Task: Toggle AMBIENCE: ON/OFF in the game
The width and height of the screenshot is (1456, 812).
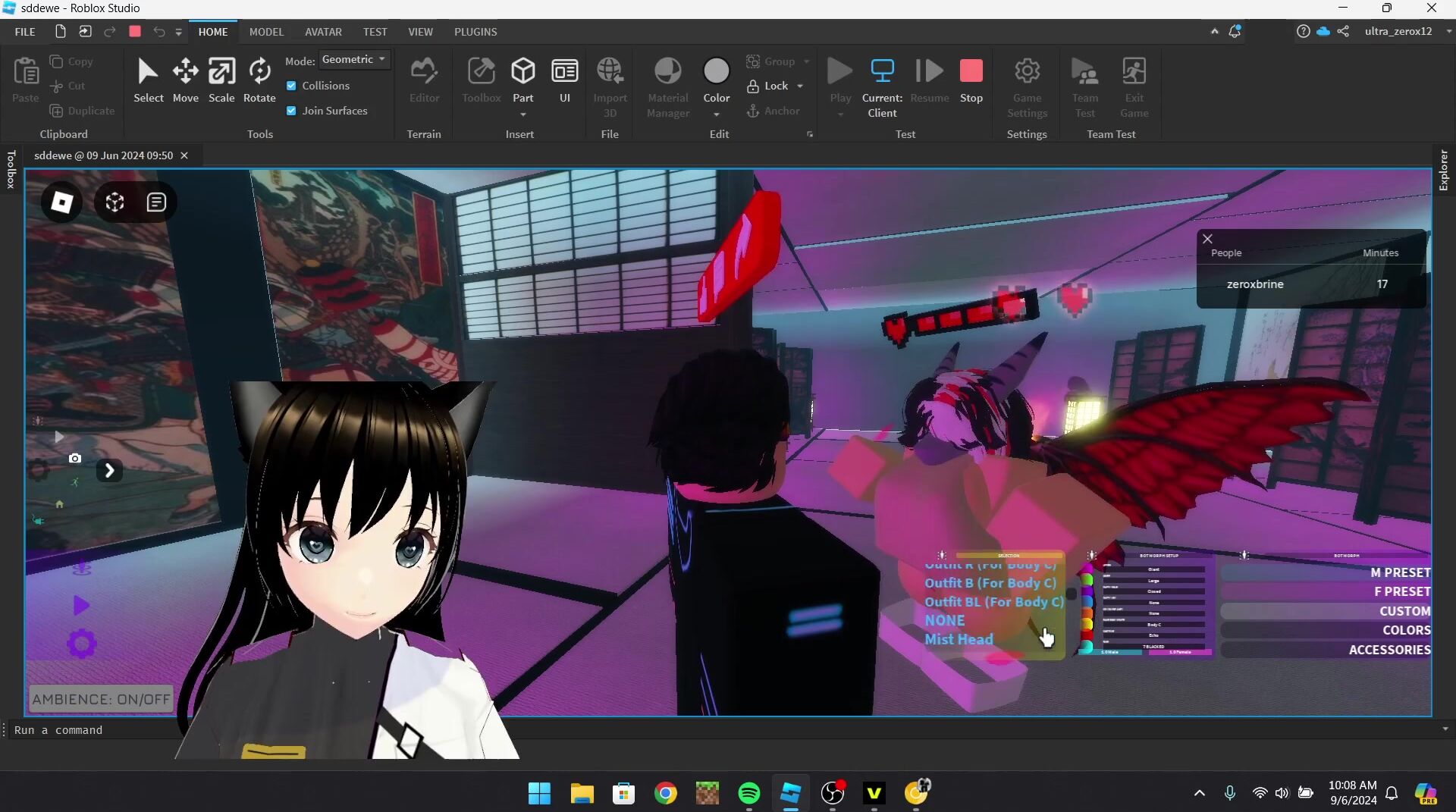Action: pyautogui.click(x=101, y=699)
